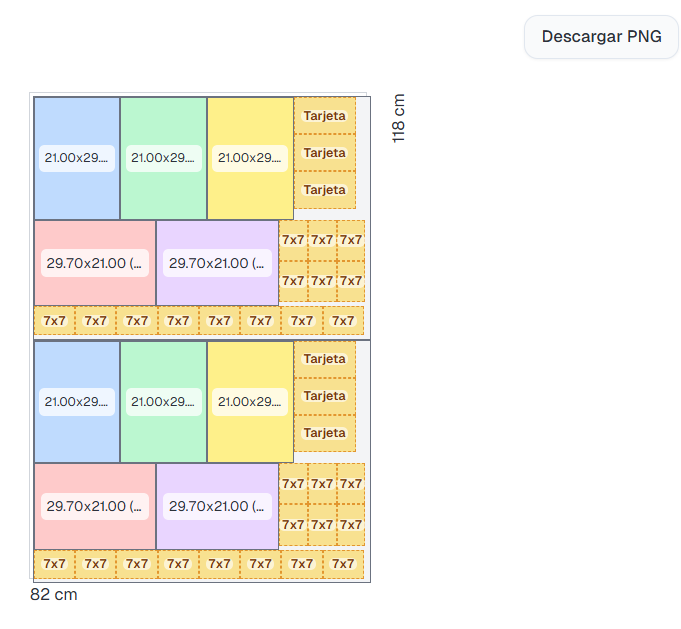The height and width of the screenshot is (629, 681).
Task: Click the 118 cm height label
Action: tap(398, 118)
